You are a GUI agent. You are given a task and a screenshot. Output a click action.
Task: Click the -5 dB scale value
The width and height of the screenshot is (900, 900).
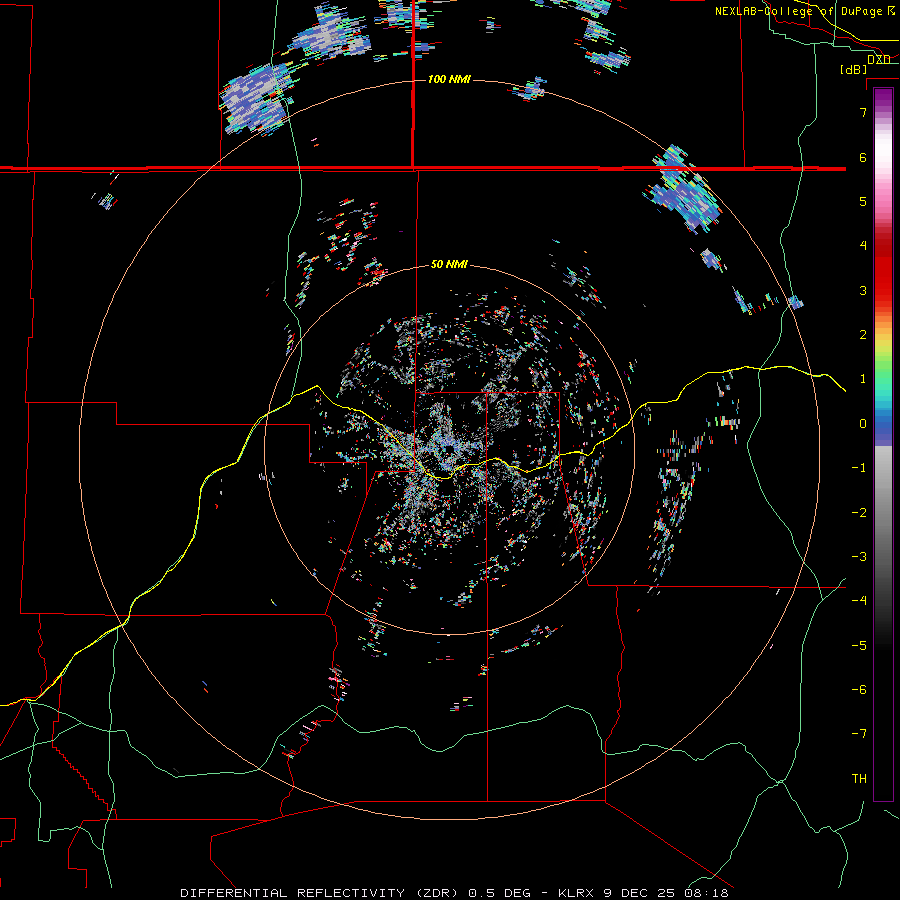pyautogui.click(x=859, y=646)
